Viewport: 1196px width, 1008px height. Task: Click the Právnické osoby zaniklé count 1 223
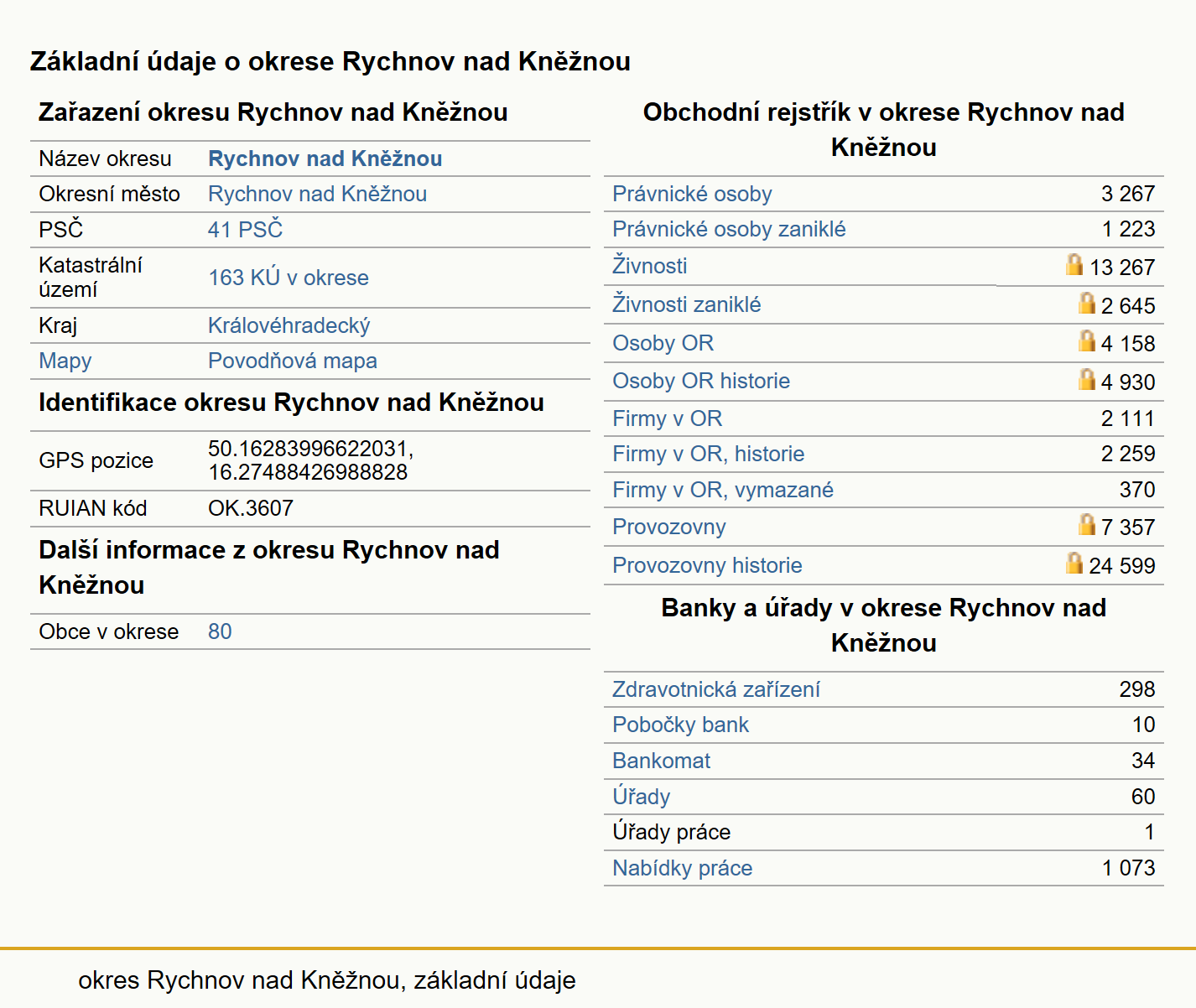point(1128,229)
